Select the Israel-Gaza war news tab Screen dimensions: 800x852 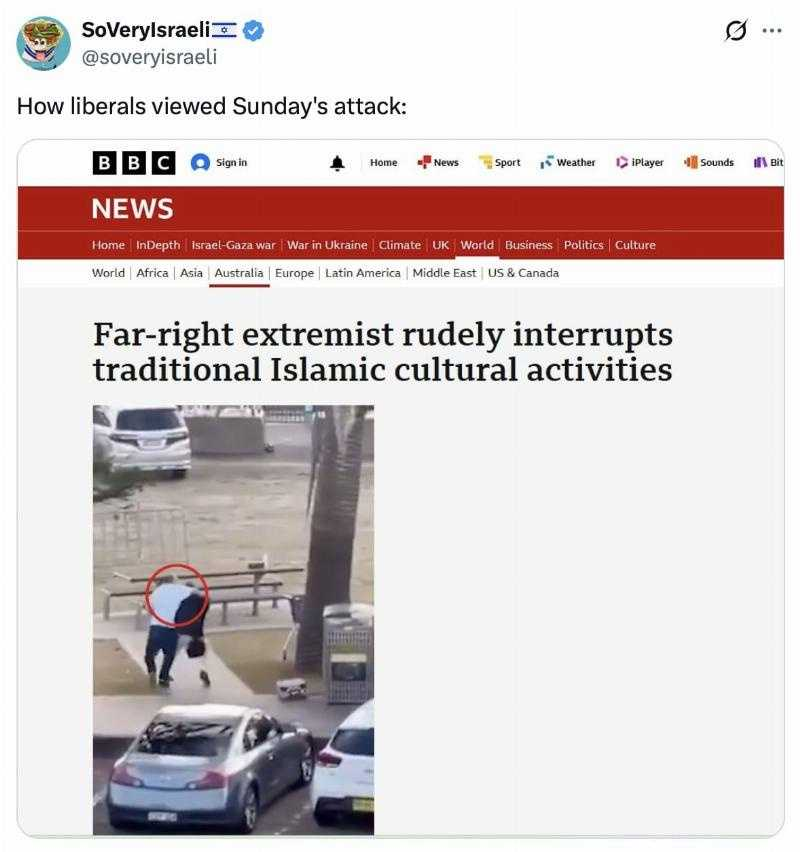pyautogui.click(x=234, y=245)
